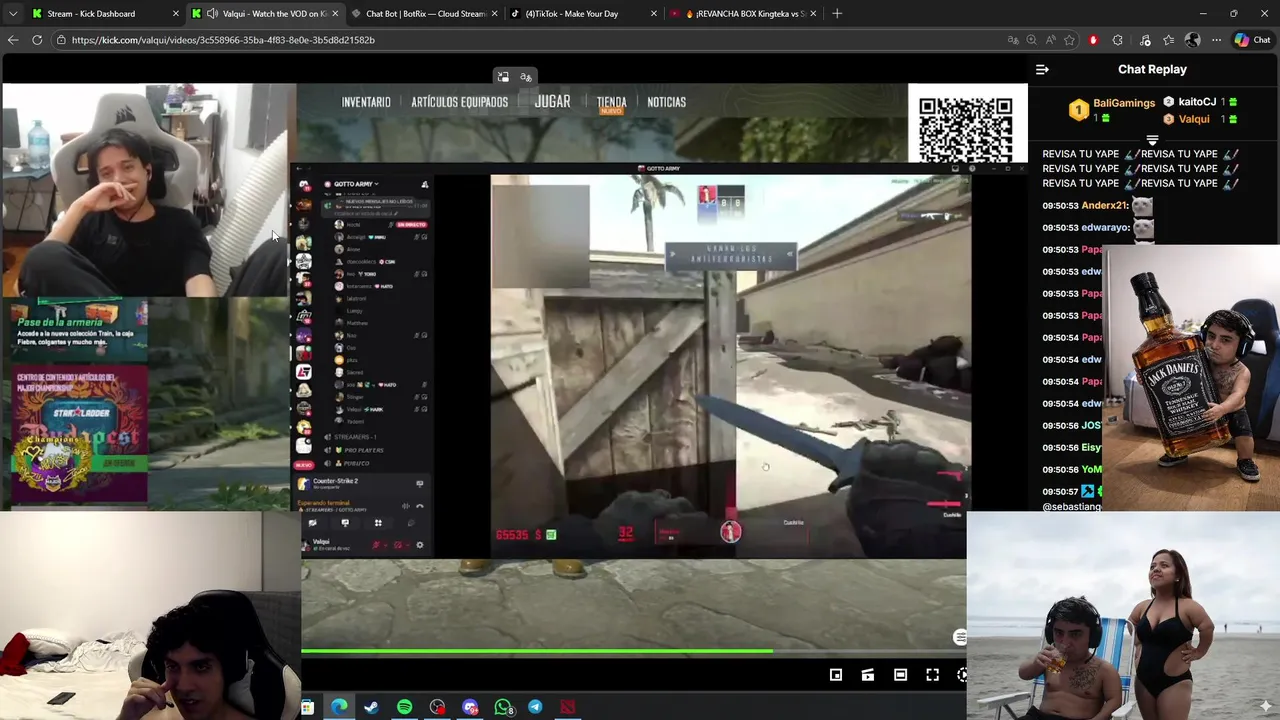Open Steam from the taskbar
This screenshot has width=1280, height=720.
[x=371, y=707]
